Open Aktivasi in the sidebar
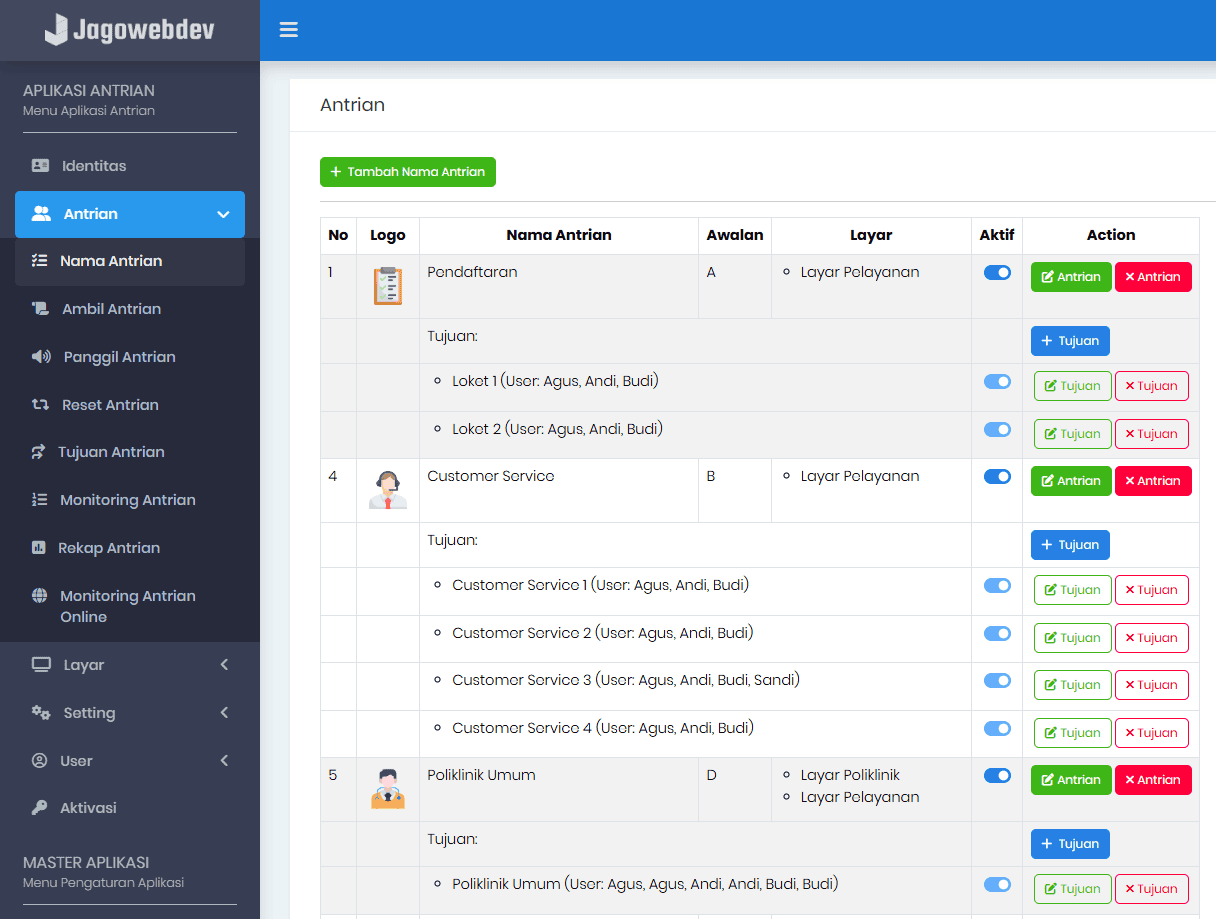 pos(88,808)
